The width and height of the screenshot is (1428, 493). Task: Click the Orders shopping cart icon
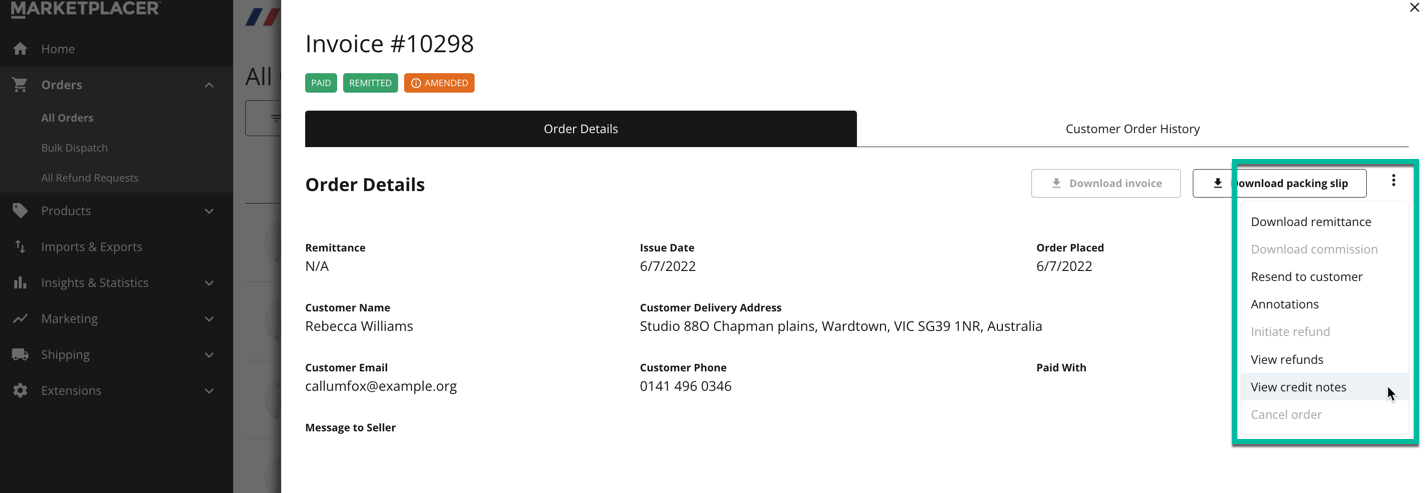point(20,85)
